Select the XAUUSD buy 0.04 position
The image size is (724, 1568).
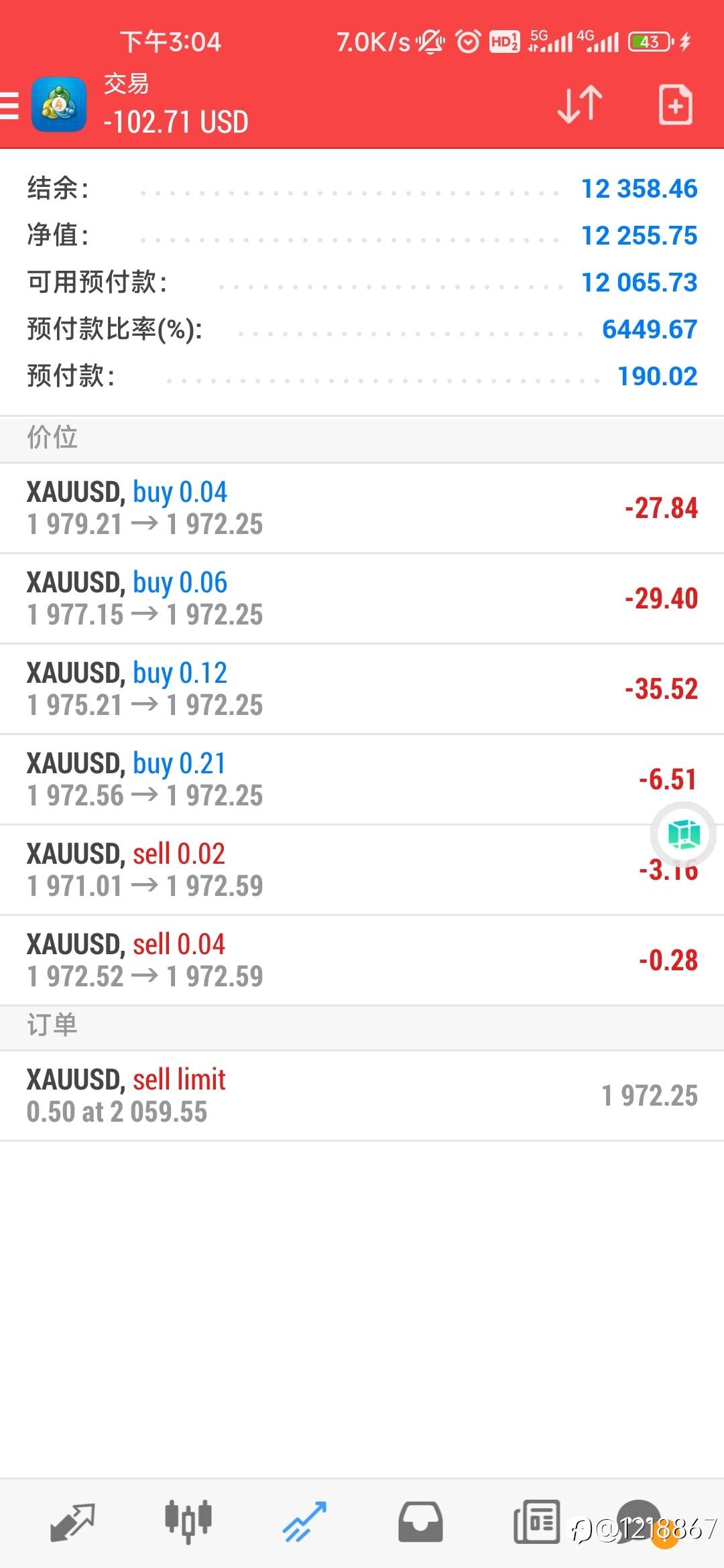pyautogui.click(x=362, y=508)
